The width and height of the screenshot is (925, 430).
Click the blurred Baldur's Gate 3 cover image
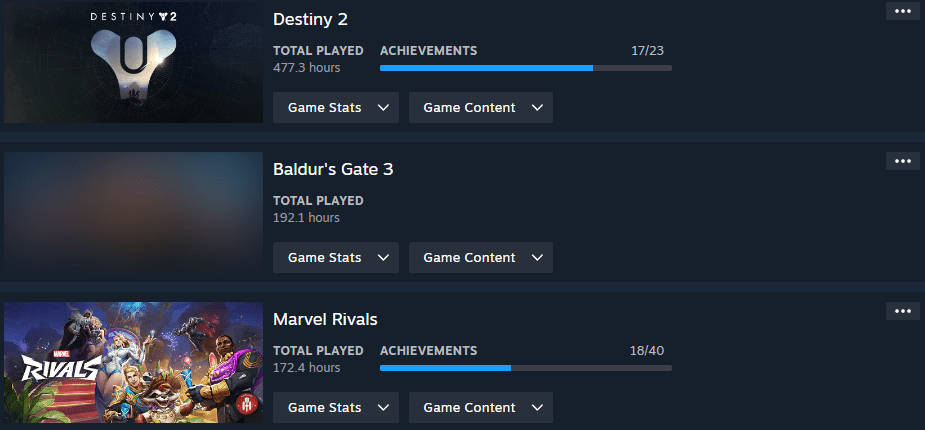[x=133, y=212]
